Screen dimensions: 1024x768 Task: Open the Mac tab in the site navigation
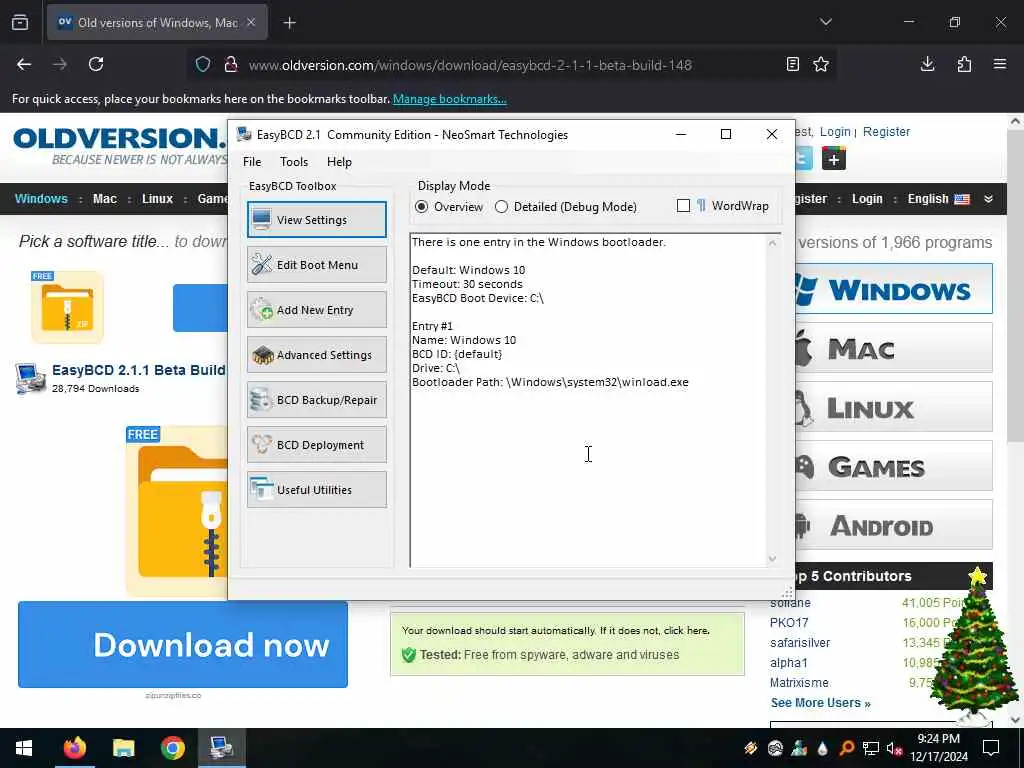coord(104,199)
